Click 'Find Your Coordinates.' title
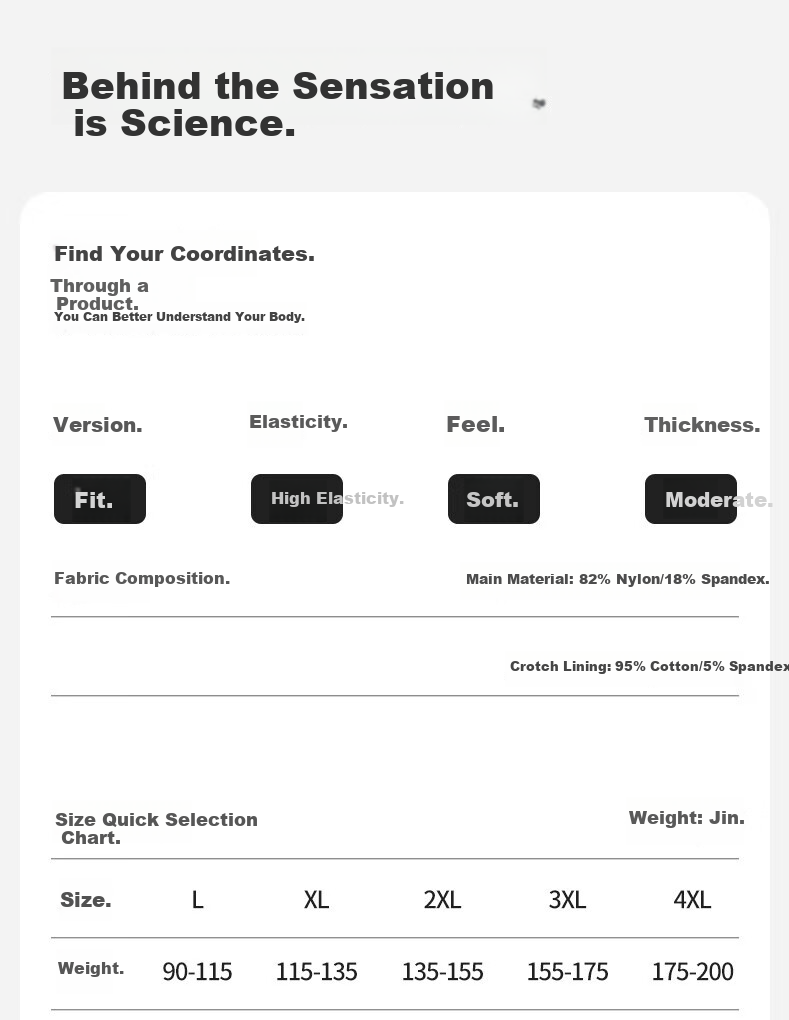 point(184,254)
